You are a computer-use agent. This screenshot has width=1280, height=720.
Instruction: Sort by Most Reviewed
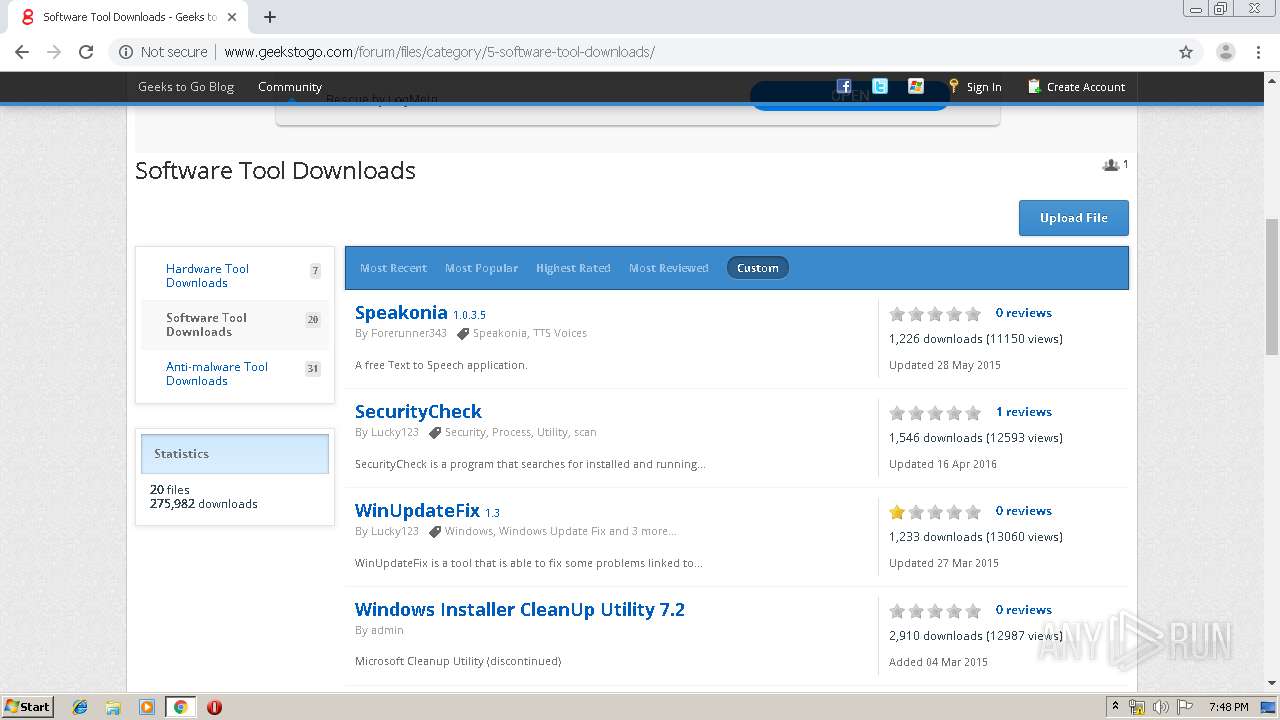669,268
